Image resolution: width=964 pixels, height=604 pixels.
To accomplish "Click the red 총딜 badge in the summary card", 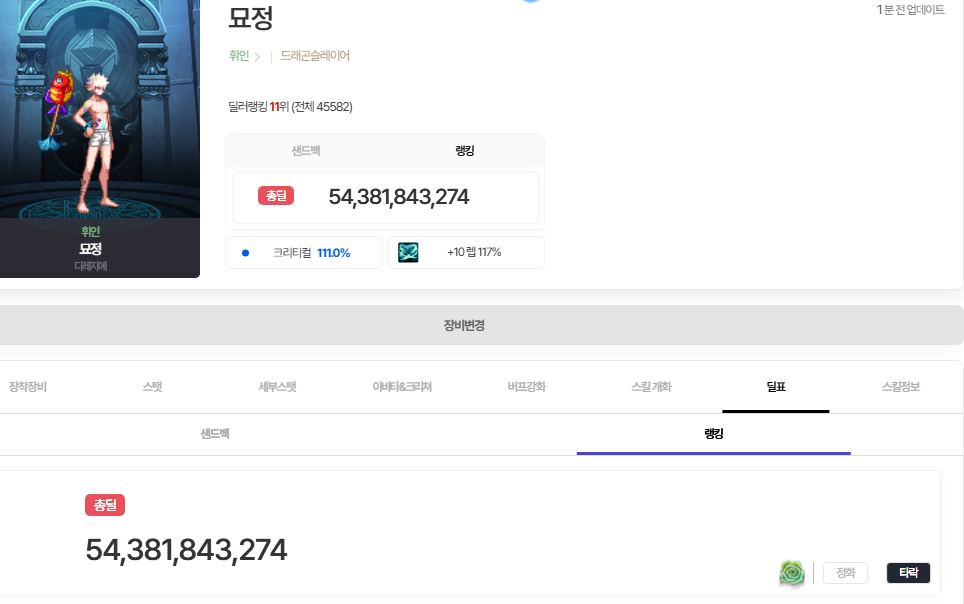I will click(x=276, y=196).
